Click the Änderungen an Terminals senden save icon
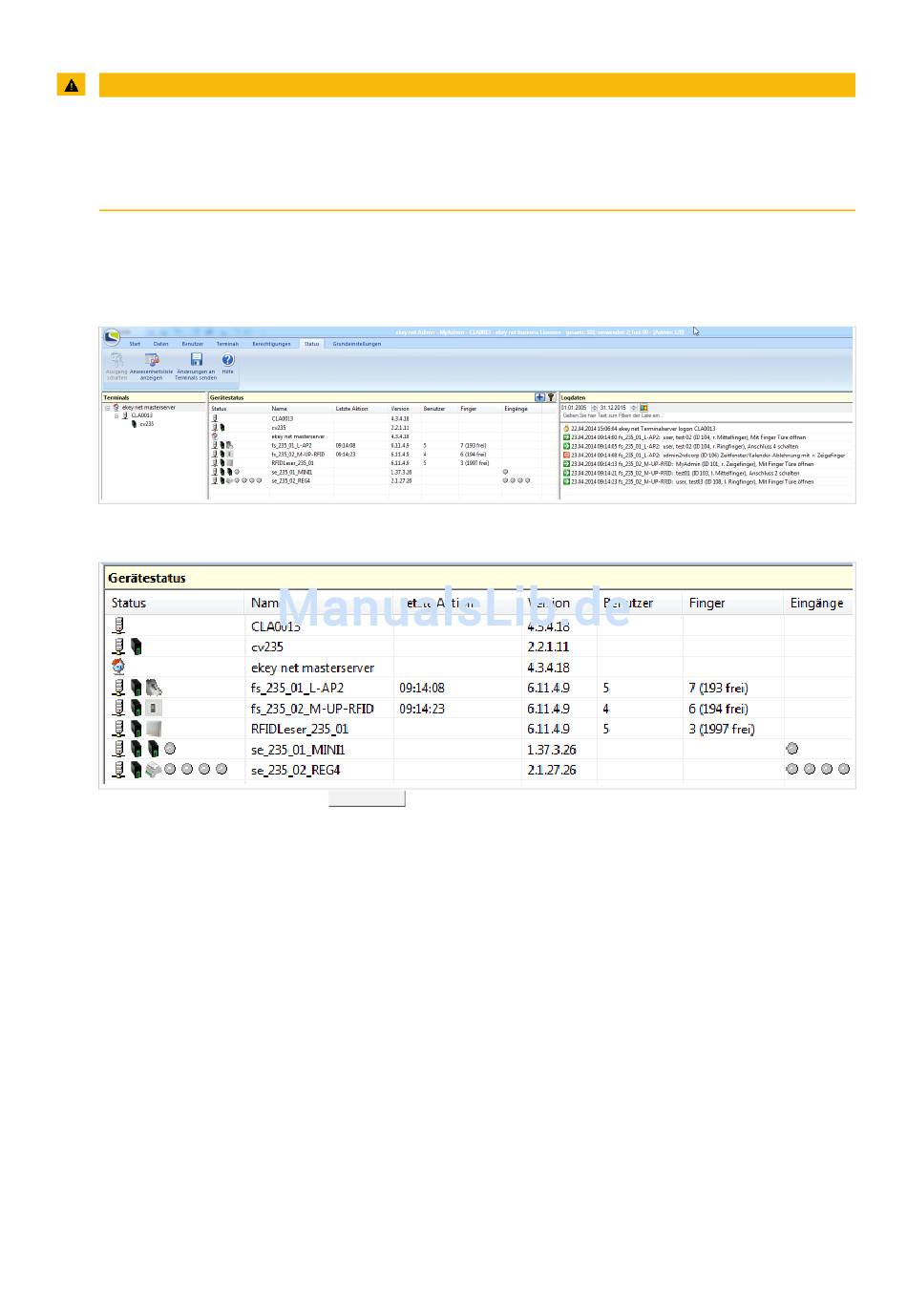Screen dimensions: 907x1316 point(197,359)
